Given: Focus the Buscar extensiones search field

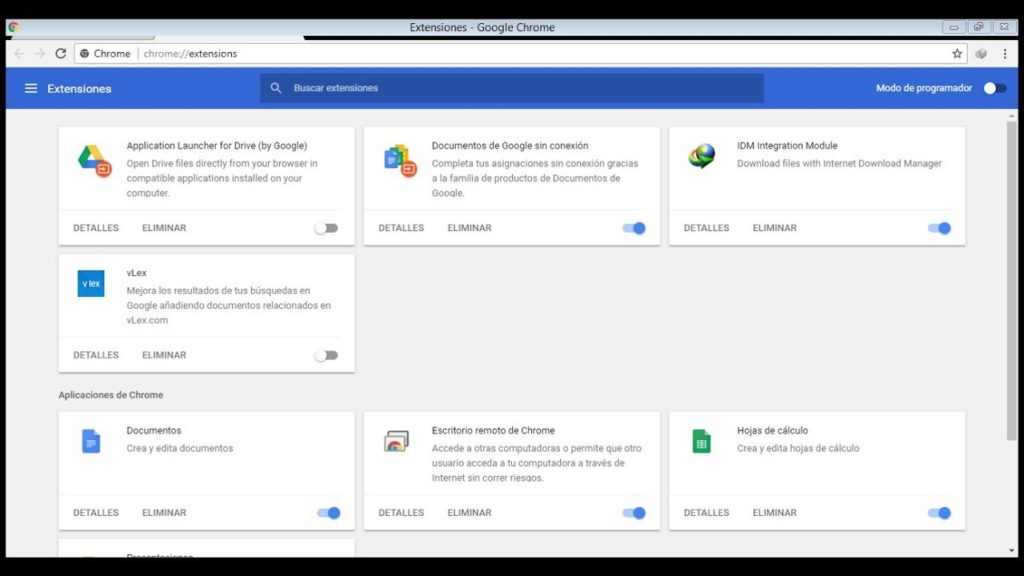Looking at the screenshot, I should (512, 88).
